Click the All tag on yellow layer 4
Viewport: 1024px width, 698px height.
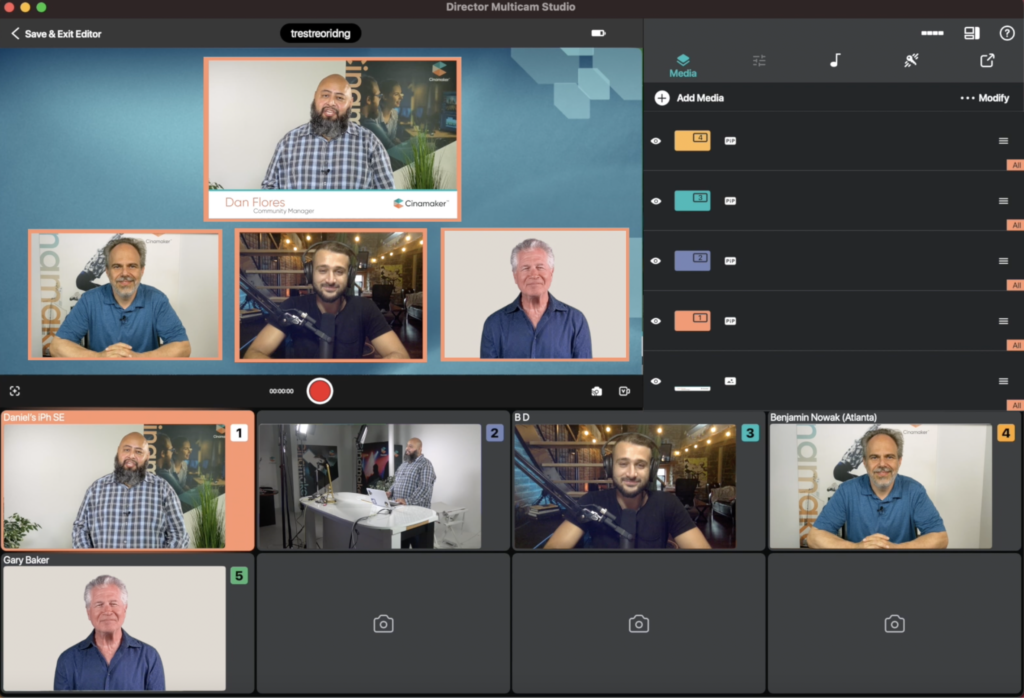click(1016, 165)
